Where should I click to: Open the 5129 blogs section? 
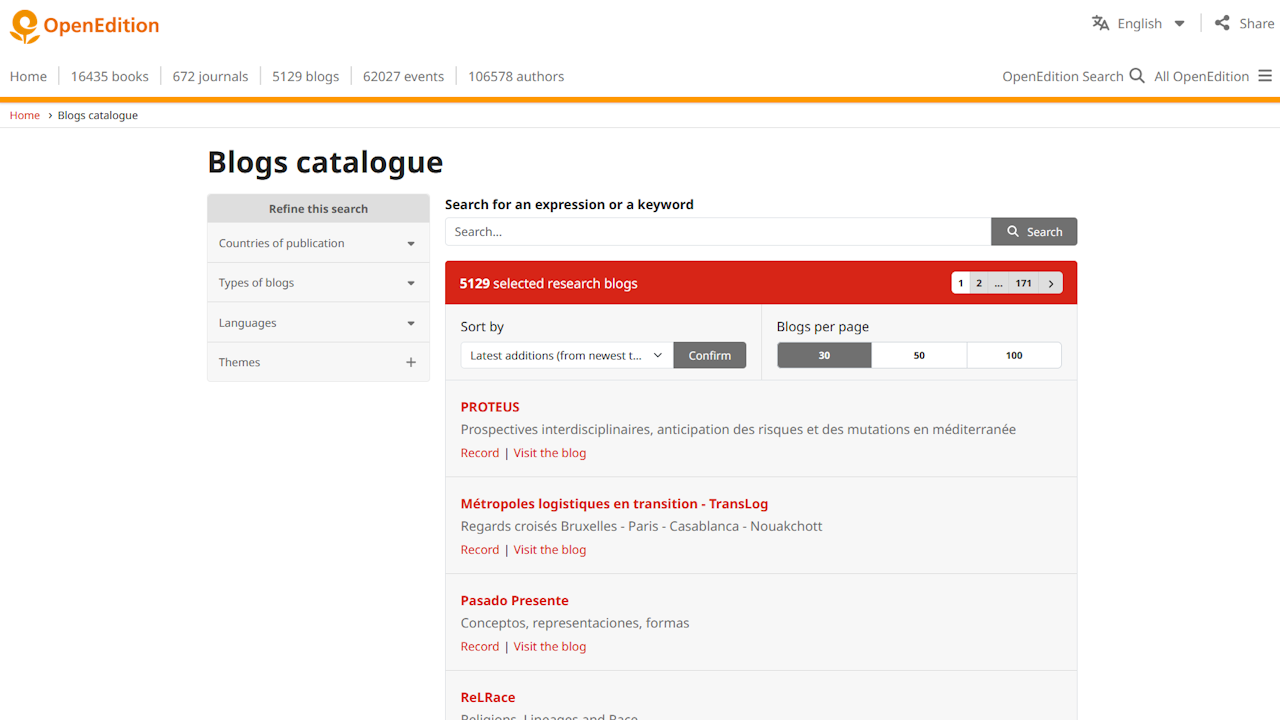(x=306, y=76)
